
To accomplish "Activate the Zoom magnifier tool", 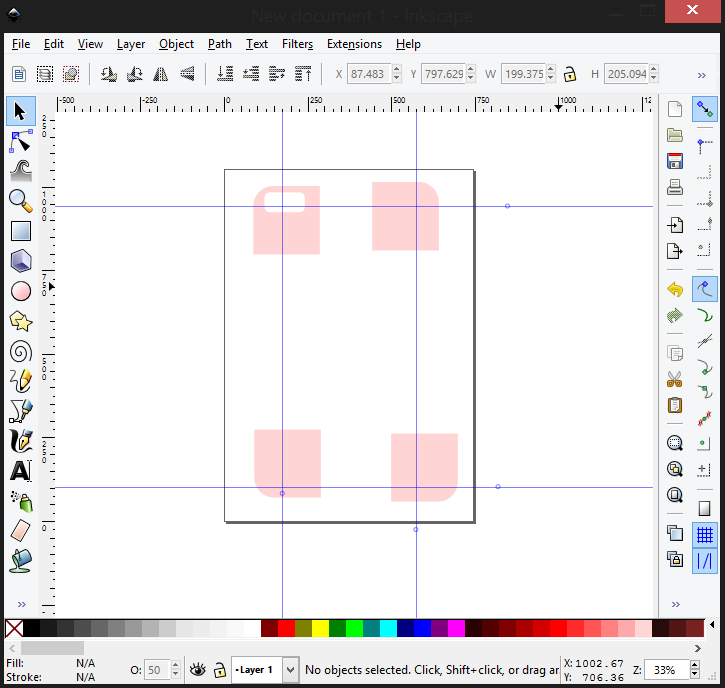I will click(x=20, y=201).
